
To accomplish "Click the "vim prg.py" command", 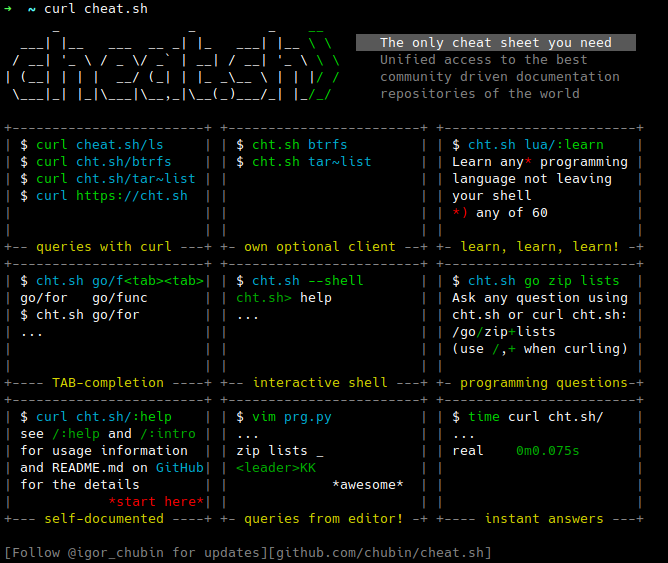I will [x=290, y=417].
